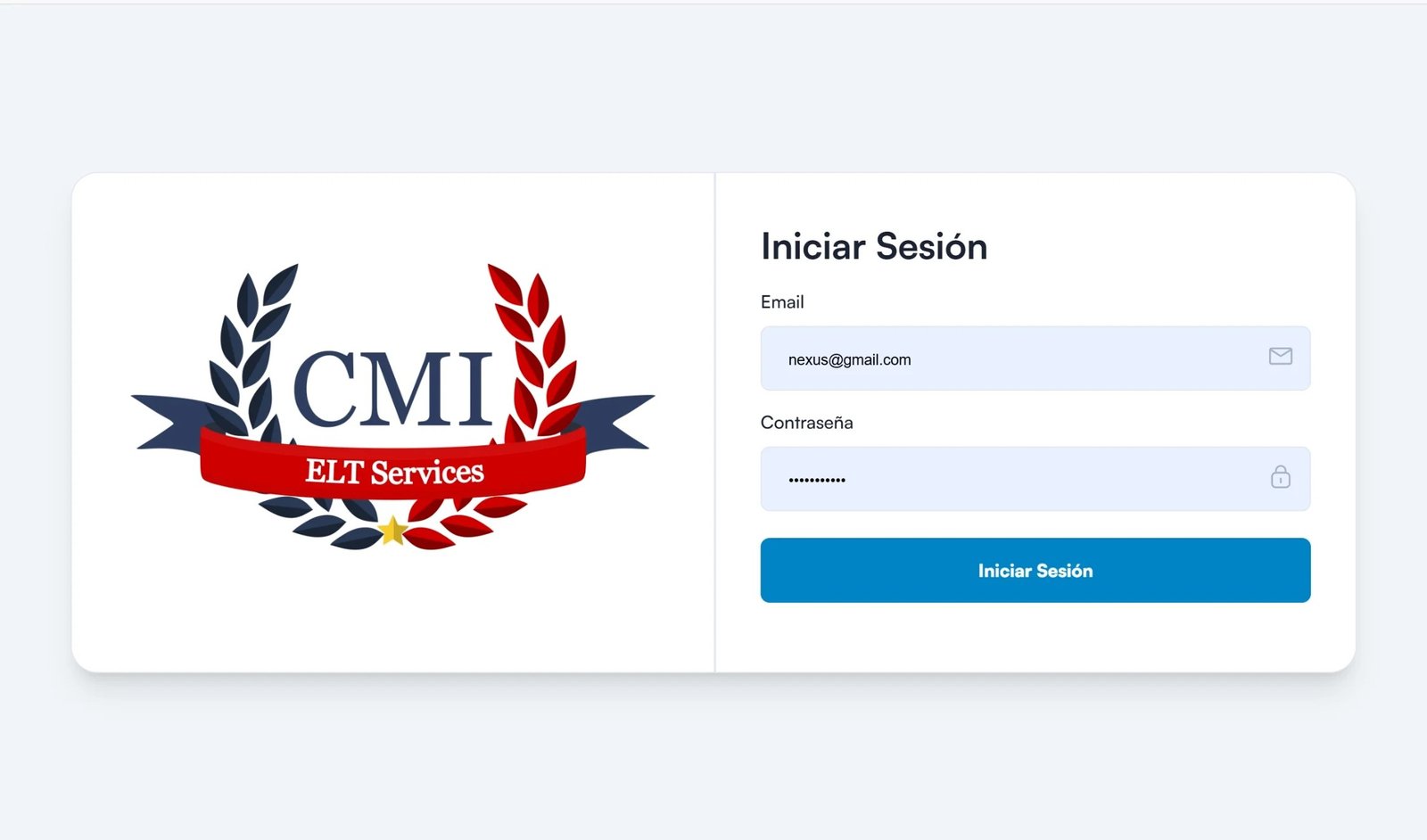This screenshot has width=1427, height=840.
Task: Click the large CMI letters in logo
Action: pos(392,388)
